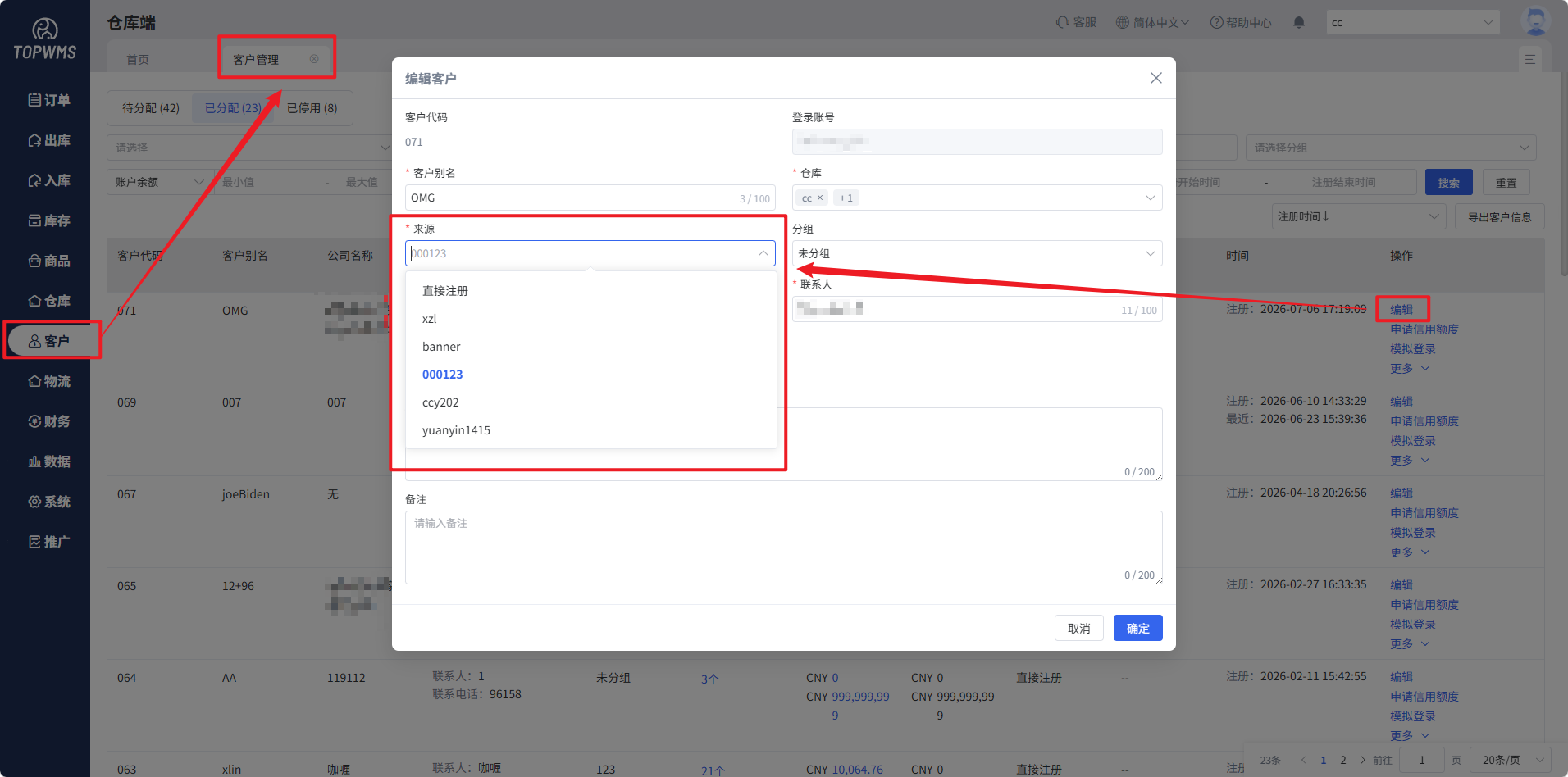
Task: Click 编辑 for customer 065
Action: [x=1402, y=584]
